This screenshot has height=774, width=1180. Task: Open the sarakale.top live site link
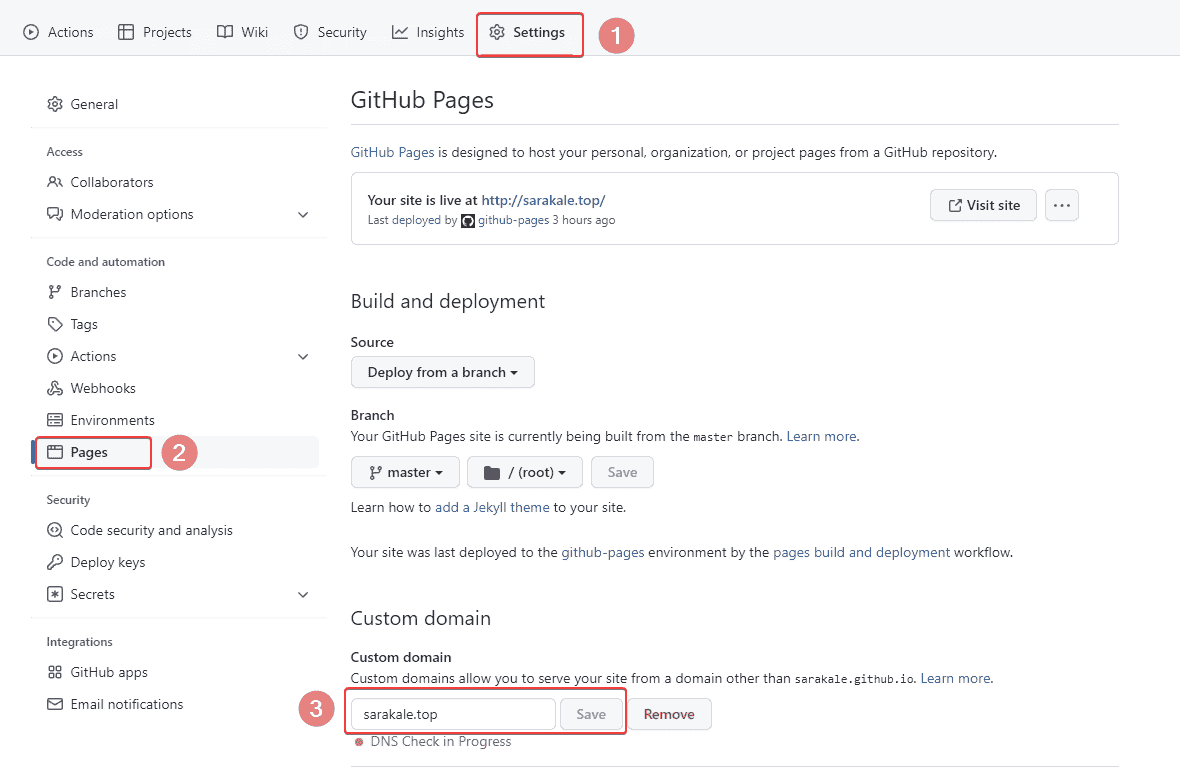[543, 200]
